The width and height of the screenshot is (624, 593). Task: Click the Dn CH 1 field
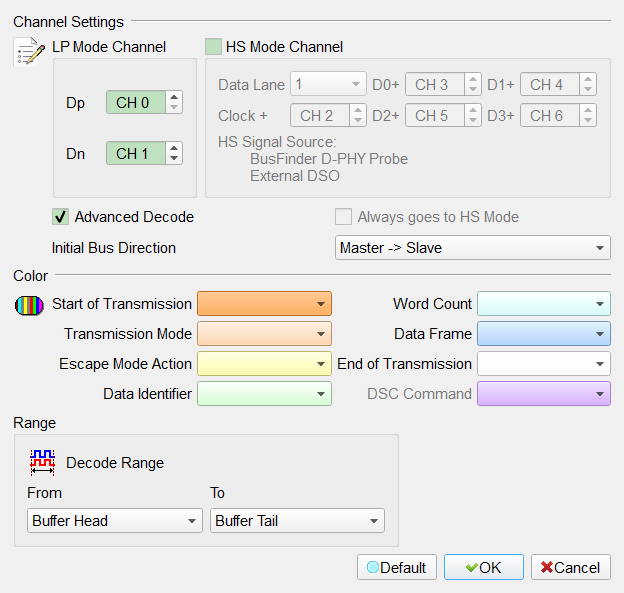coord(136,153)
